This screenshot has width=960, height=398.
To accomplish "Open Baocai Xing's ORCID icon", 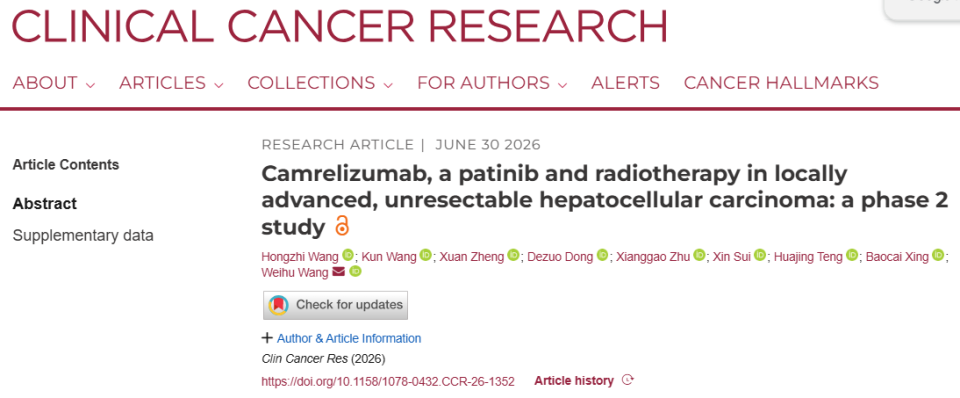I will point(938,255).
